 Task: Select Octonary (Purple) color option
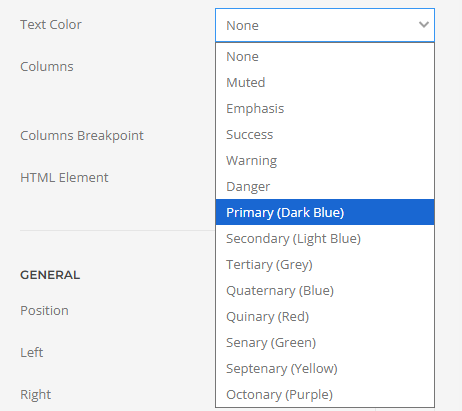pyautogui.click(x=325, y=395)
